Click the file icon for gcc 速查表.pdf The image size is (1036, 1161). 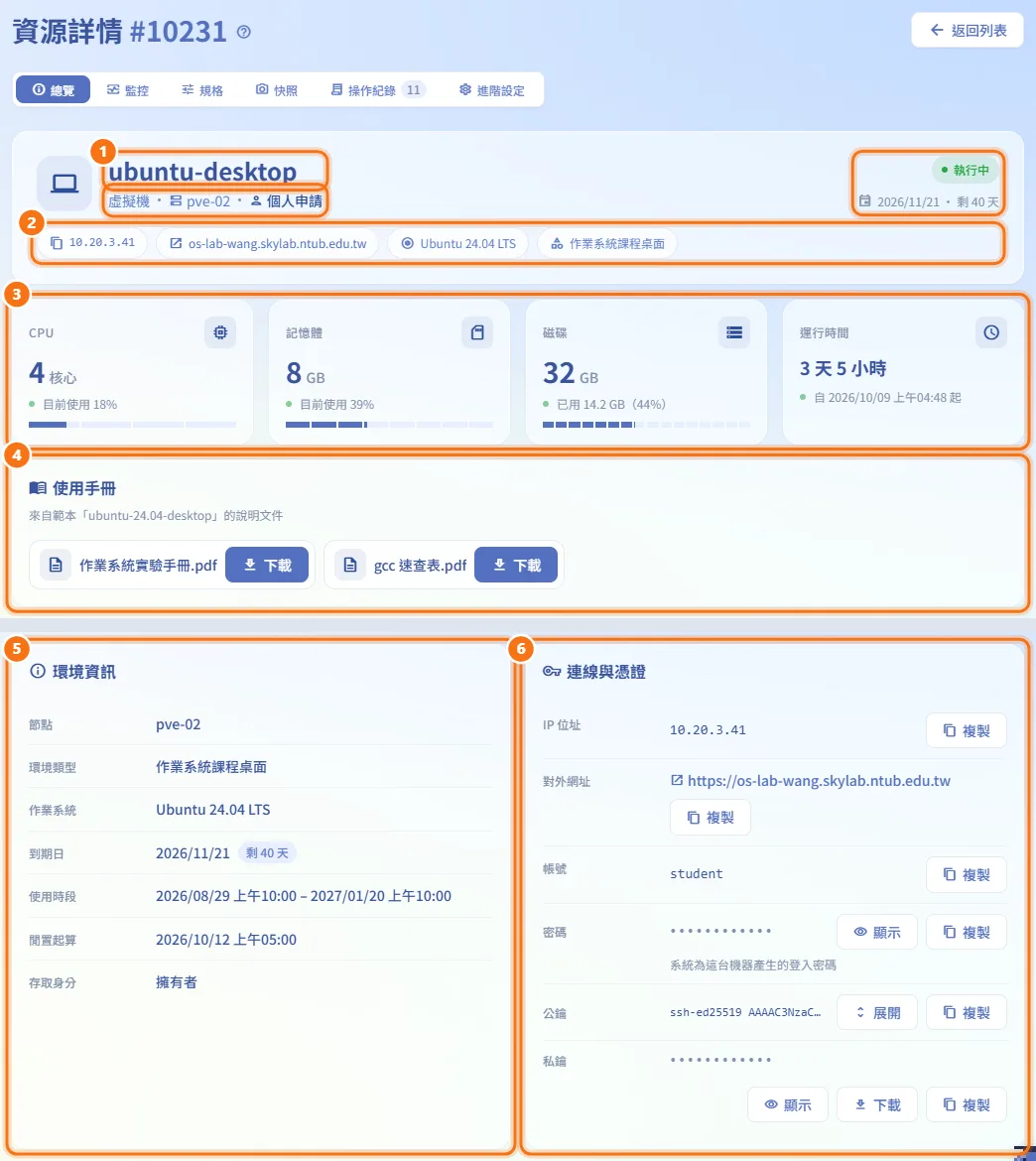pos(350,565)
